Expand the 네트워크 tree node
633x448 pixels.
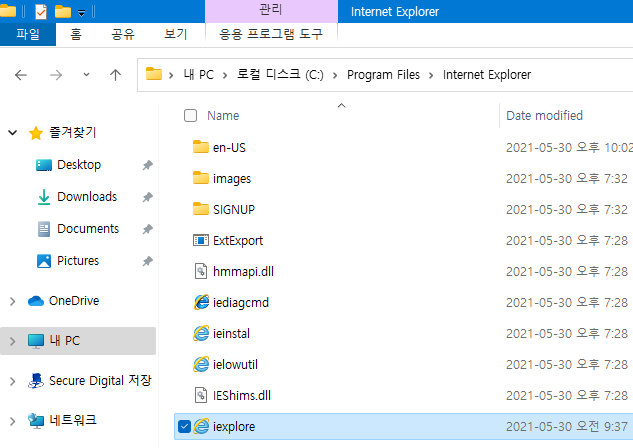(x=13, y=421)
